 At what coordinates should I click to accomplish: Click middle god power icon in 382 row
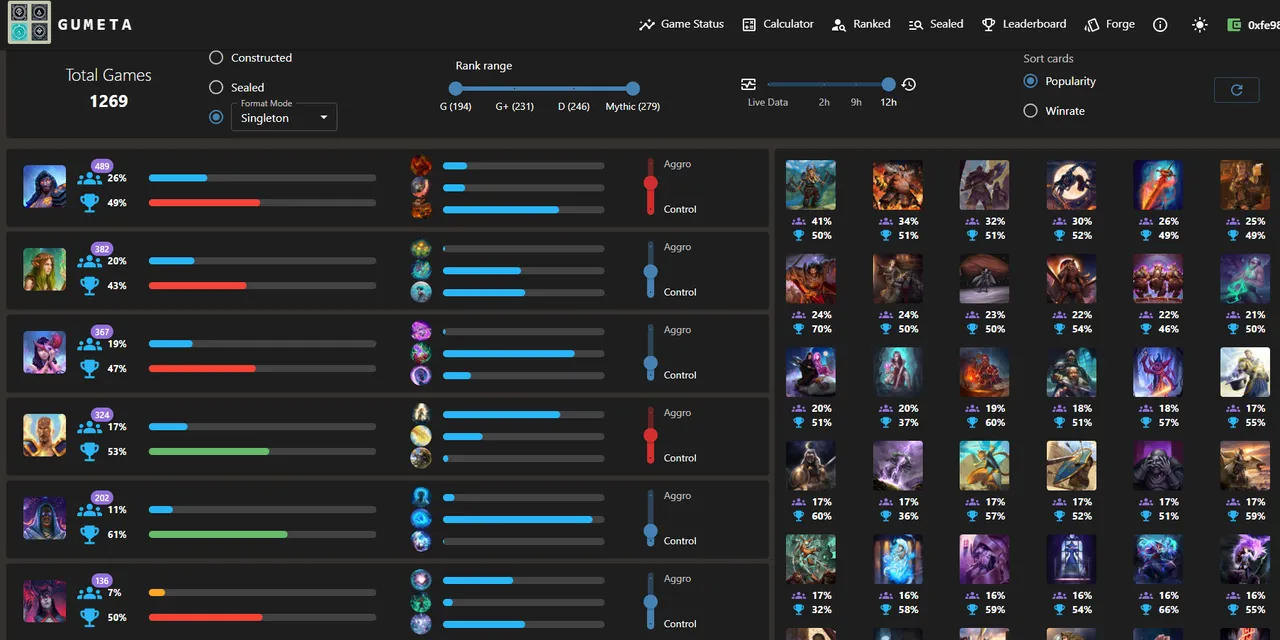point(422,270)
